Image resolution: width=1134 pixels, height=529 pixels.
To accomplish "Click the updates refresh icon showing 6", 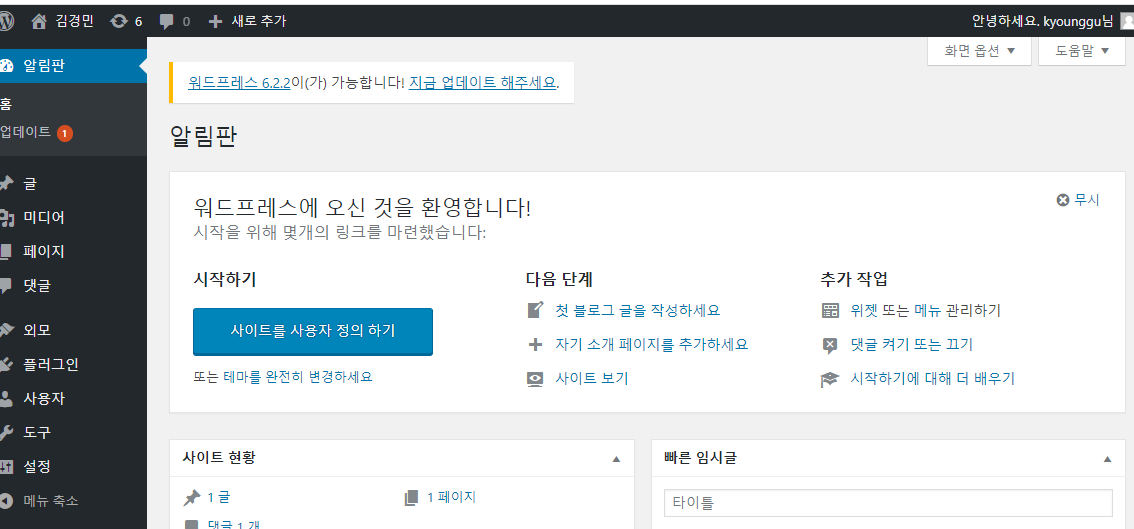I will (118, 22).
